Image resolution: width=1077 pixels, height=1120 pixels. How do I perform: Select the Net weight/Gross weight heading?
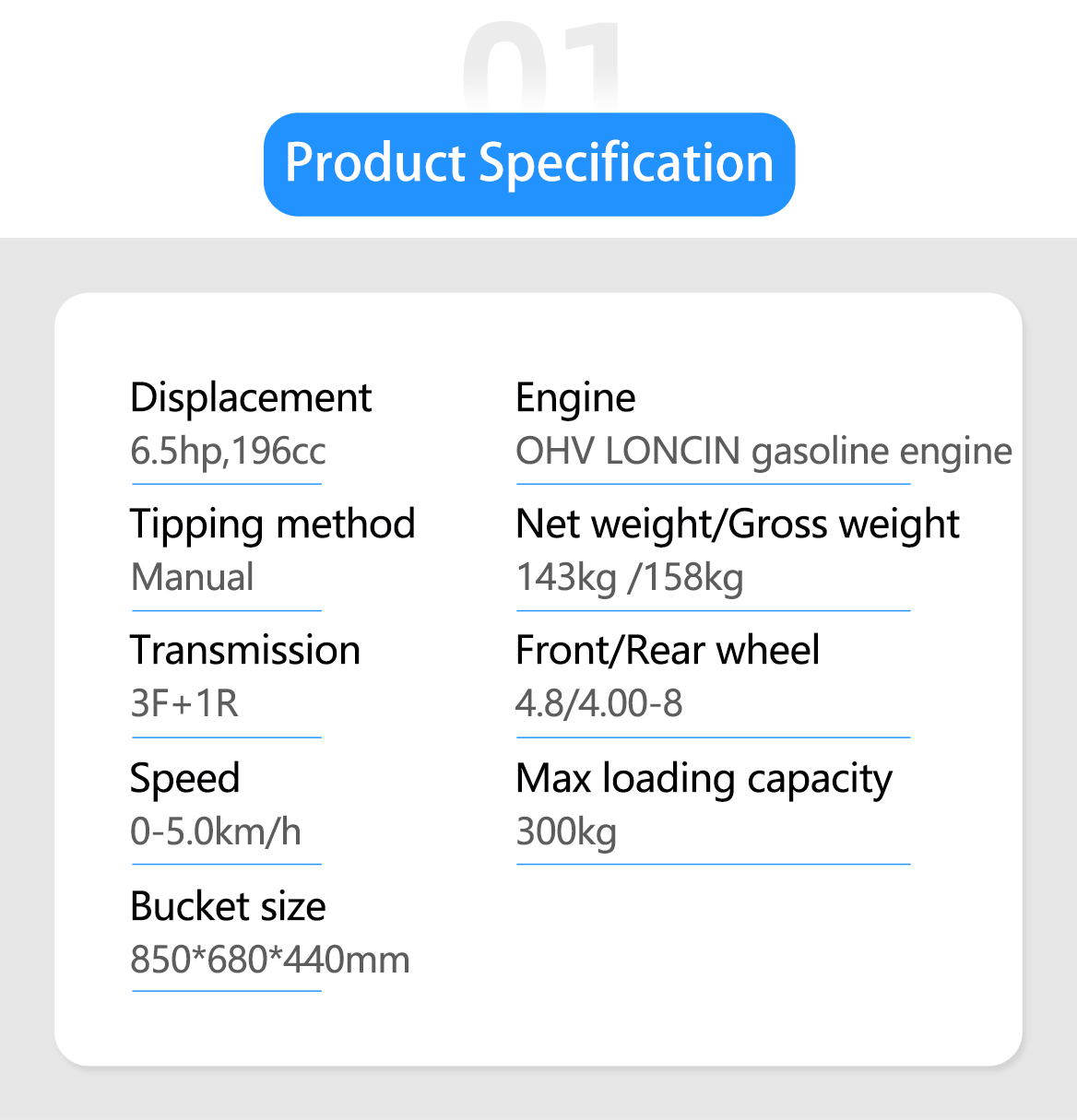click(x=738, y=525)
